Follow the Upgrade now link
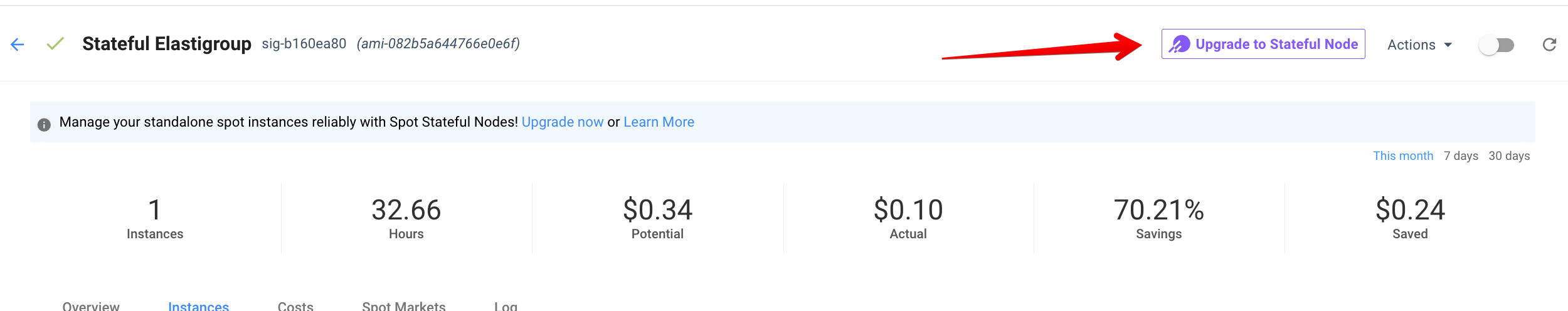Screen dimensions: 1568x311 tap(562, 122)
